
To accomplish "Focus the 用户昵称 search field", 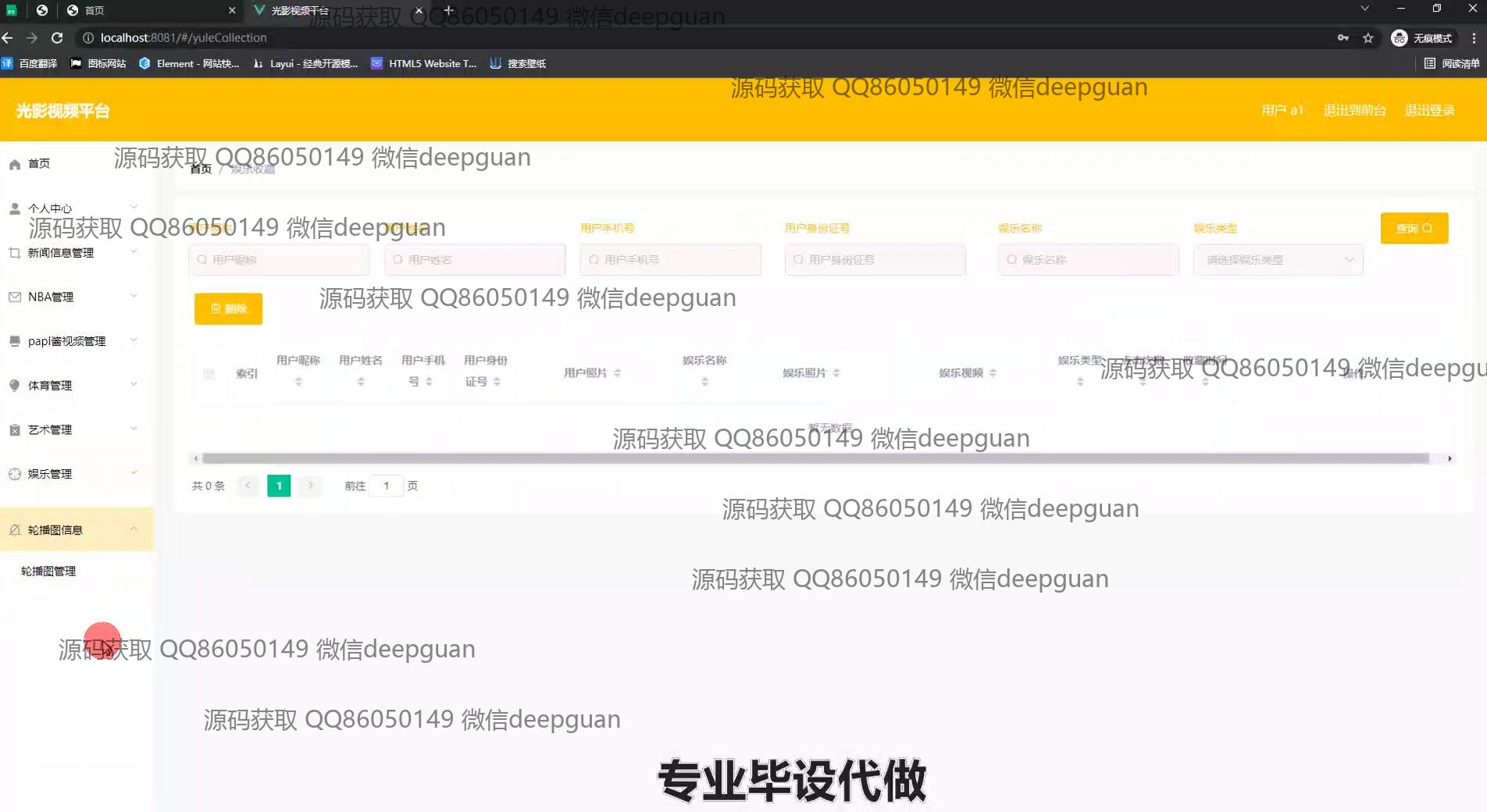I will [x=279, y=260].
